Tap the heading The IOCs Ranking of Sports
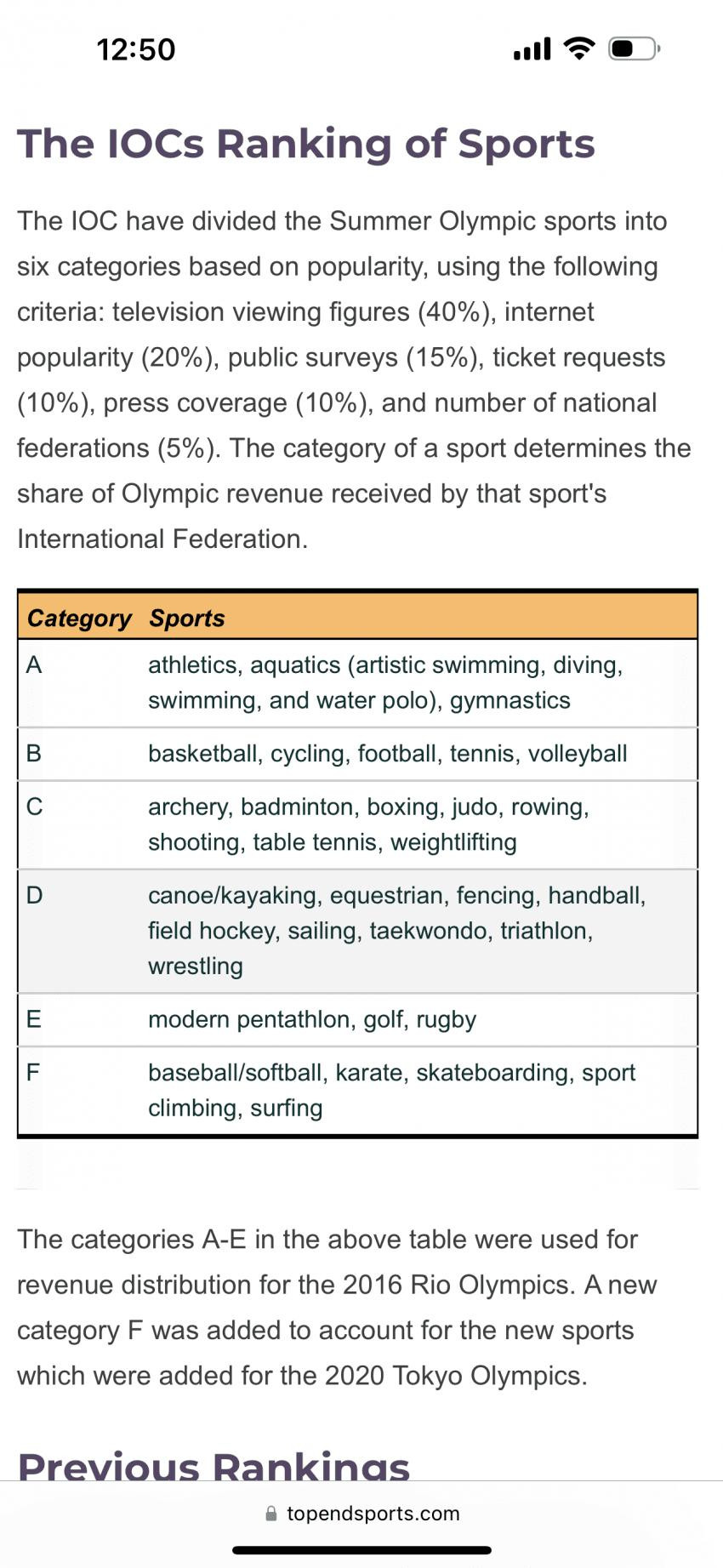723x1568 pixels. click(306, 143)
